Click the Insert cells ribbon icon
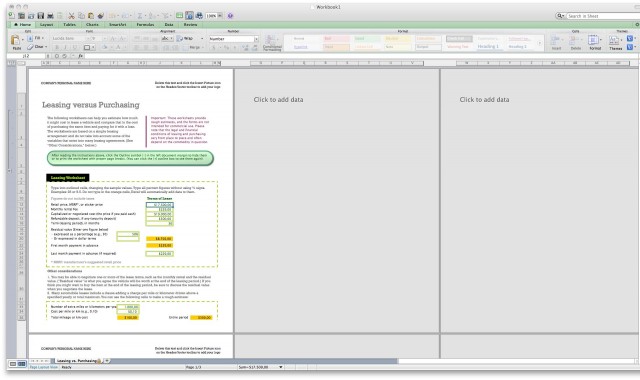640x380 pixels. pyautogui.click(x=556, y=42)
